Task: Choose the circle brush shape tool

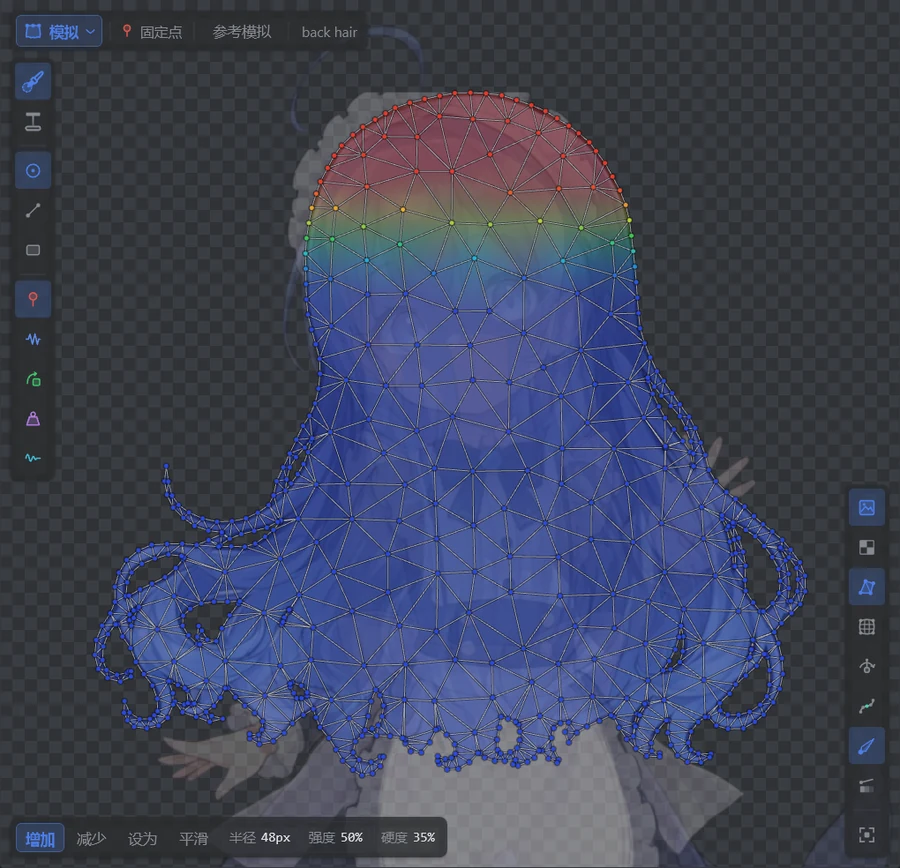Action: point(33,170)
